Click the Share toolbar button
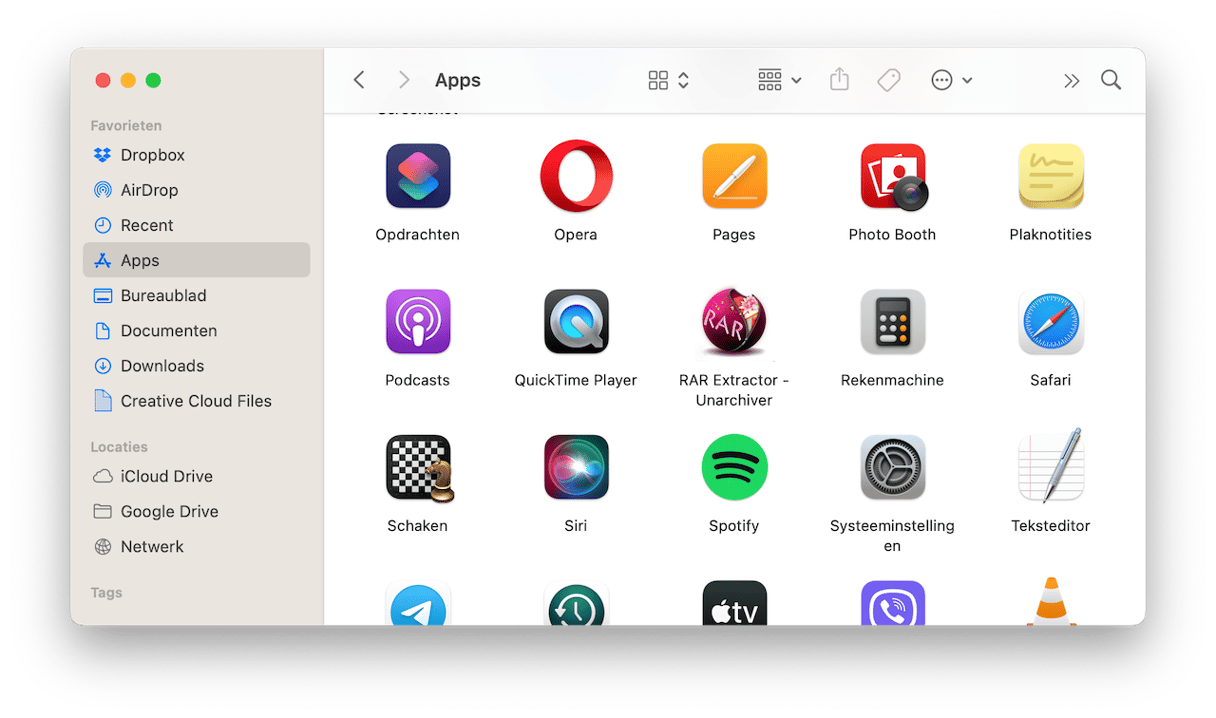The height and width of the screenshot is (718, 1216). coord(839,81)
